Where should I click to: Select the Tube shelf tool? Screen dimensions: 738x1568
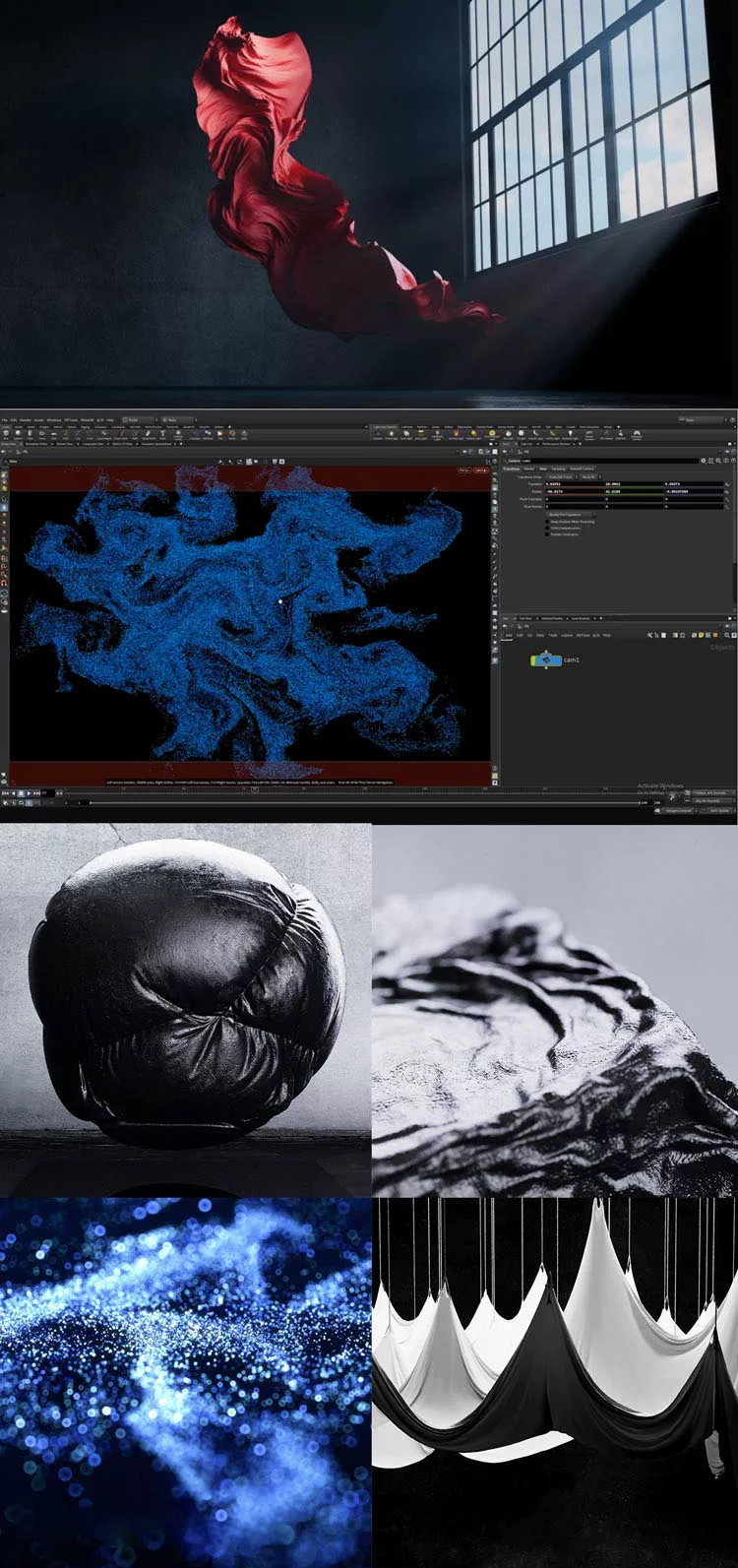(30, 434)
